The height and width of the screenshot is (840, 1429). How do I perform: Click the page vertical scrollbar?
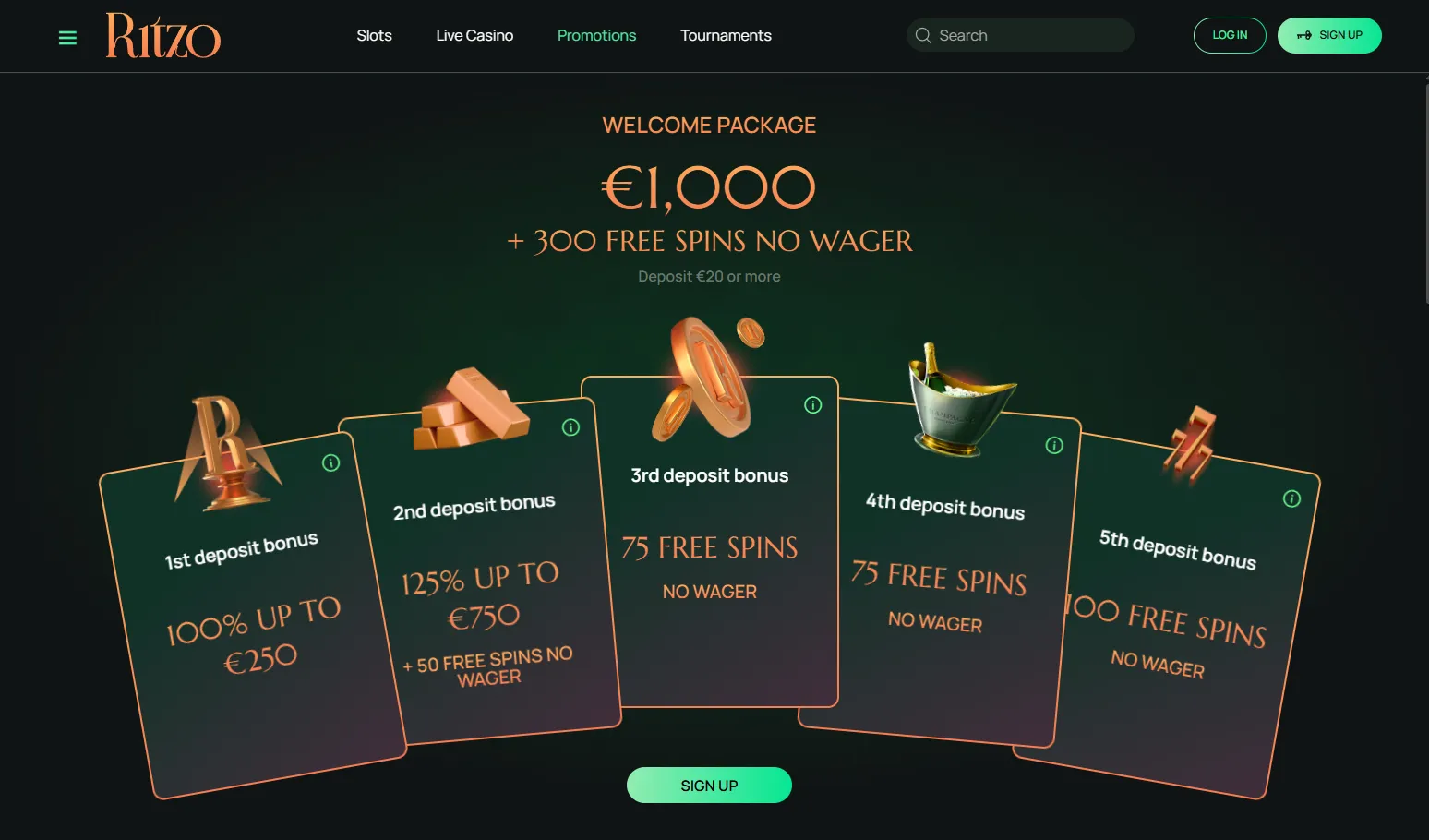[x=1425, y=189]
